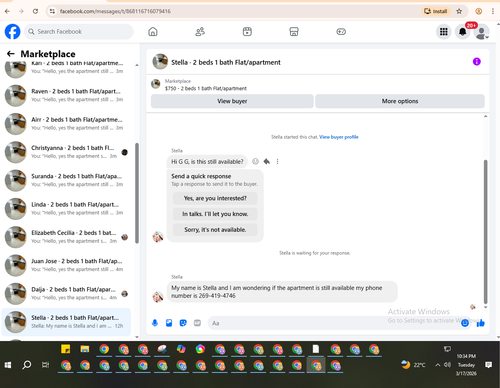This screenshot has width=500, height=388.
Task: Reload the page
Action: click(x=35, y=11)
